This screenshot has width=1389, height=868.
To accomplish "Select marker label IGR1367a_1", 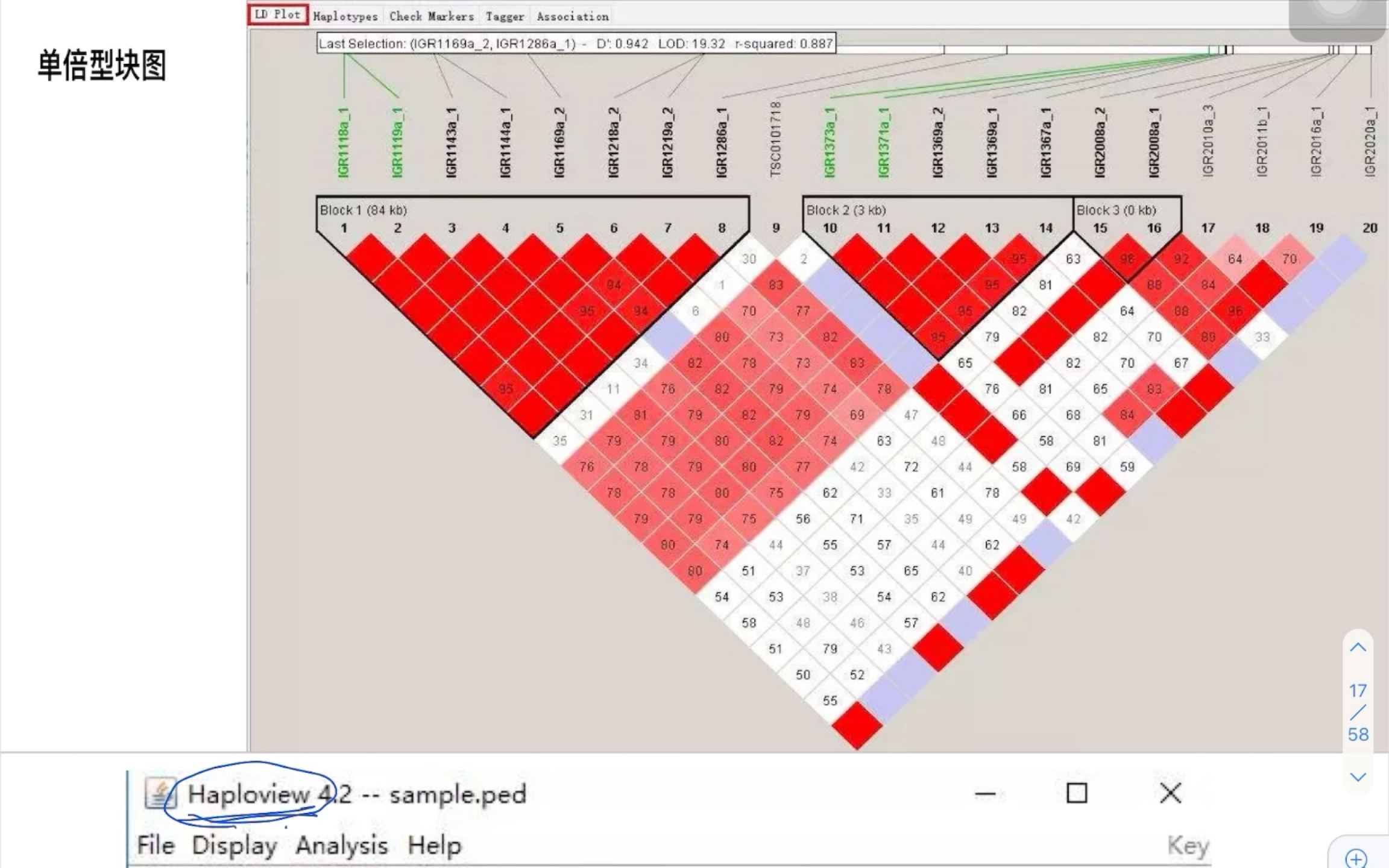I will coord(1046,143).
